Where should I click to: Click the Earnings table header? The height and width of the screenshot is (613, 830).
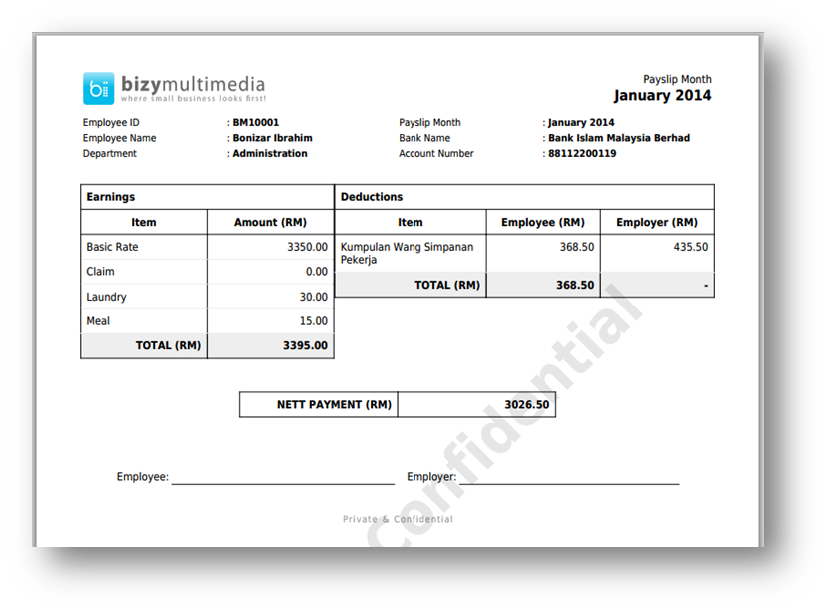point(111,197)
